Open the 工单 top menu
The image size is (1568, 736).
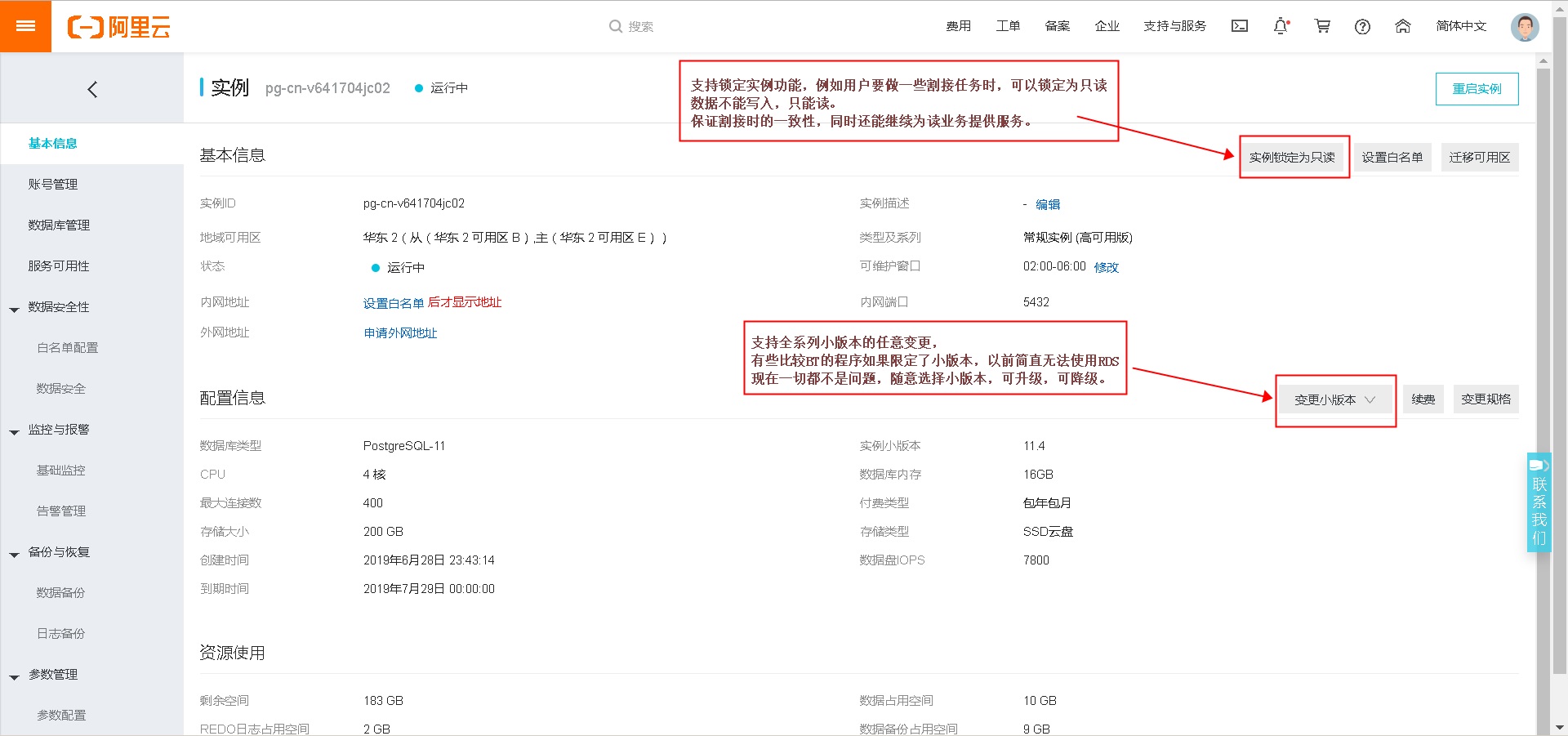1008,26
